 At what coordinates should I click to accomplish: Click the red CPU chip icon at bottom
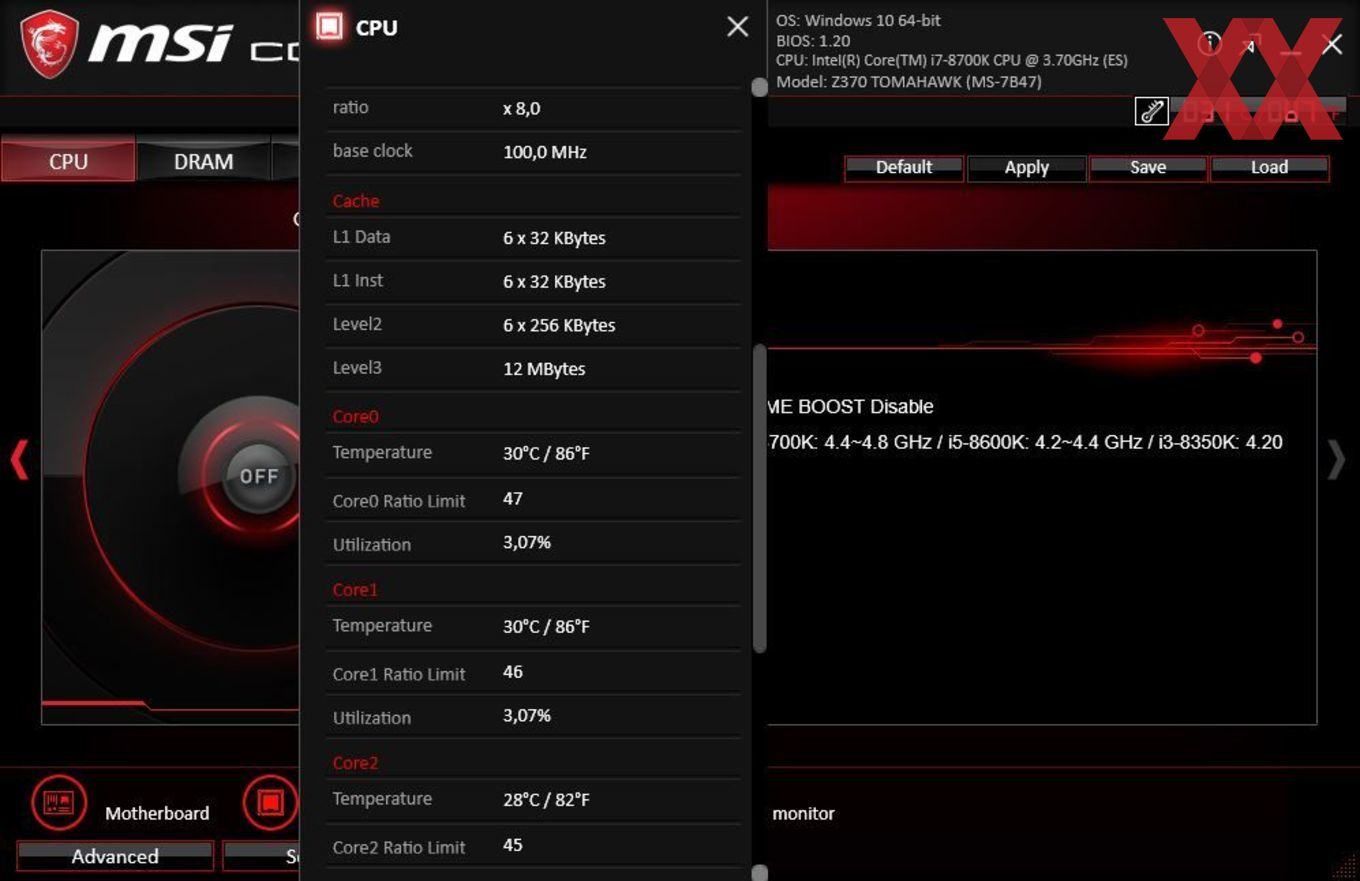(x=270, y=802)
